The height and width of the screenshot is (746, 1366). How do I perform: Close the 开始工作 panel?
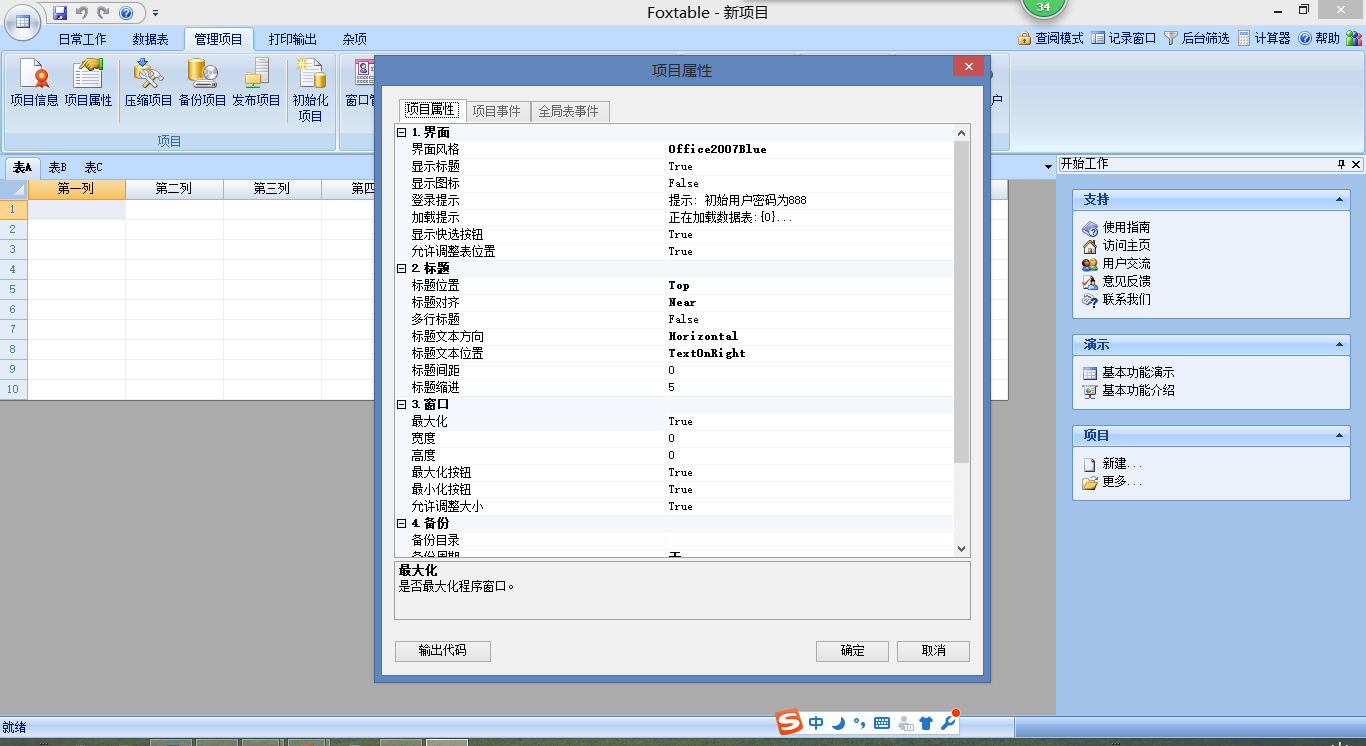click(x=1356, y=164)
